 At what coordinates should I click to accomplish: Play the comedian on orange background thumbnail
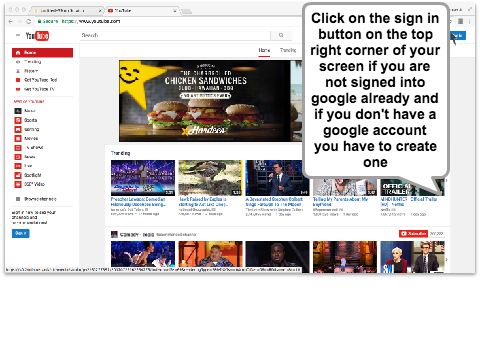click(x=210, y=254)
